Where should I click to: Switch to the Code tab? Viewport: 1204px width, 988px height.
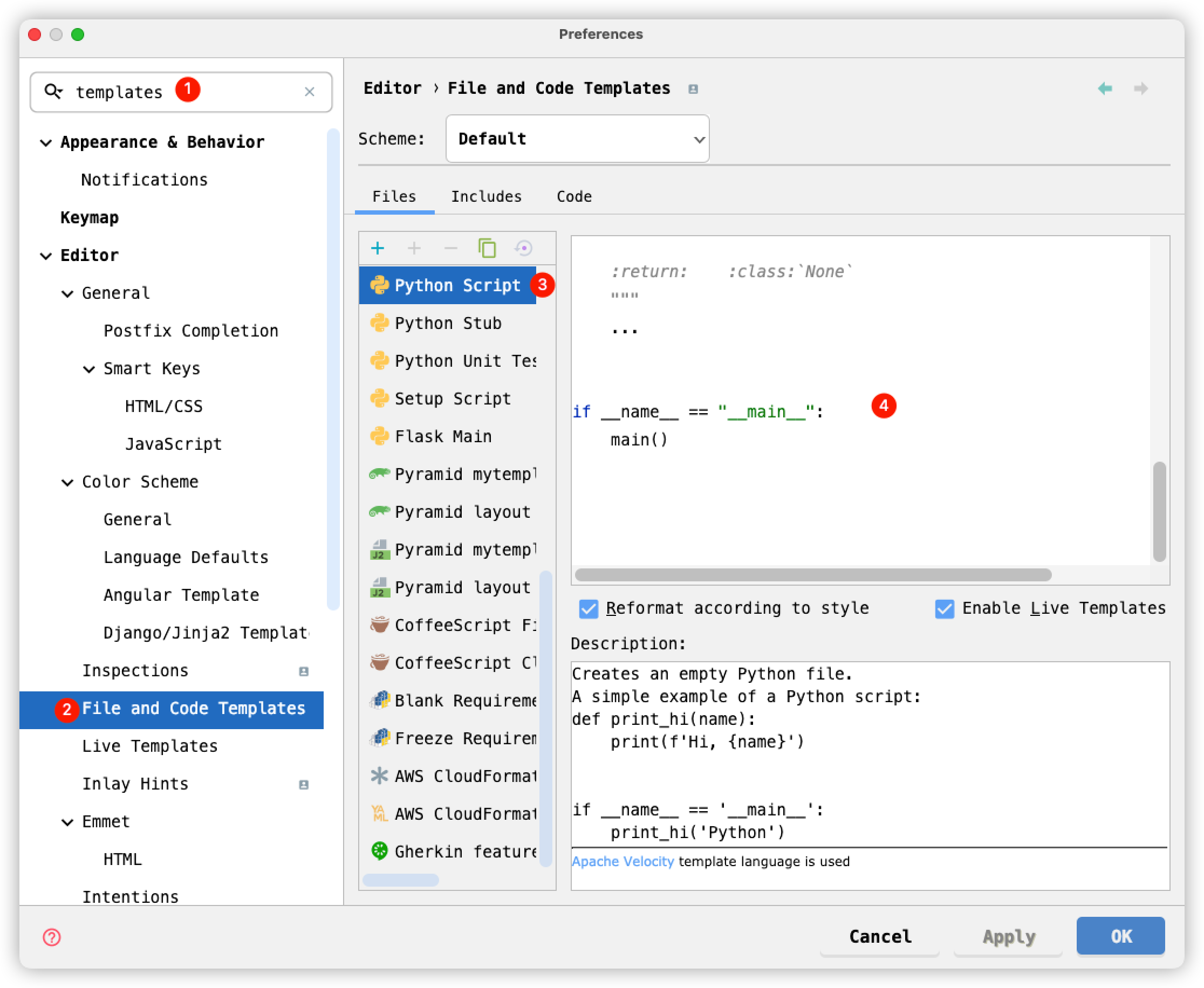tap(574, 196)
